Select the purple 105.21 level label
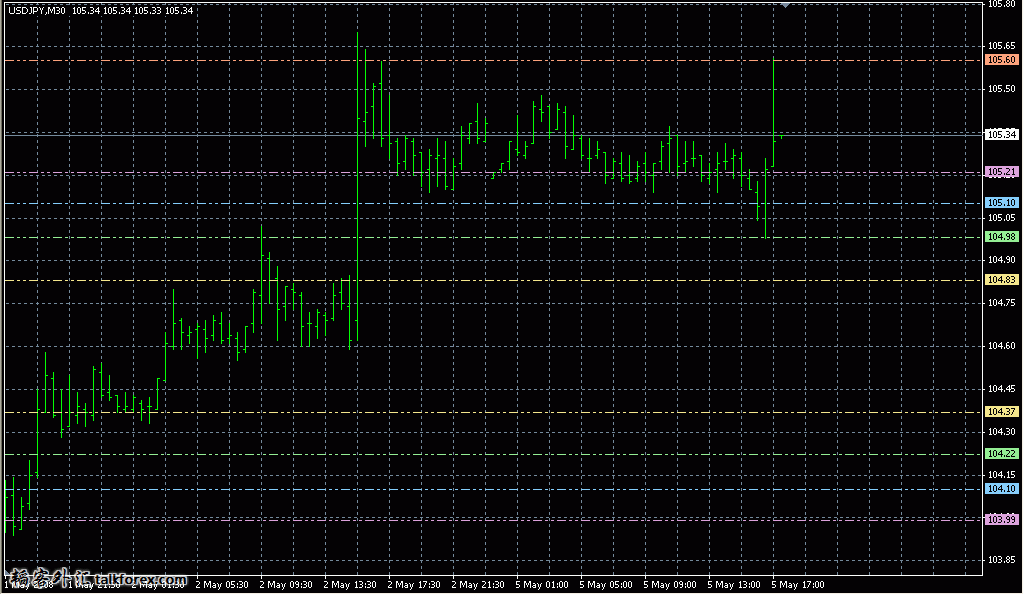This screenshot has height=594, width=1024. coord(1001,172)
